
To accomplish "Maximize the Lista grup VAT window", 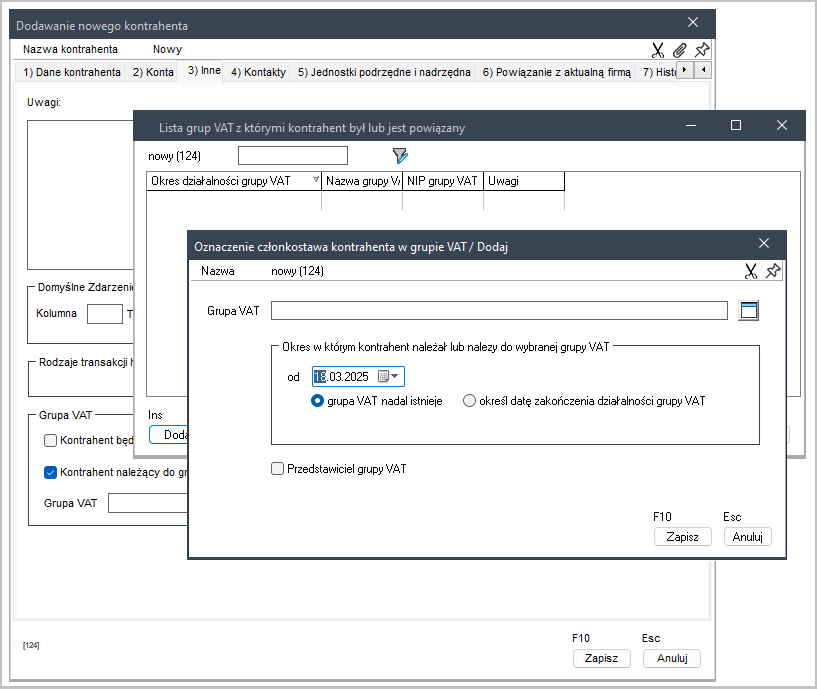I will tap(736, 125).
